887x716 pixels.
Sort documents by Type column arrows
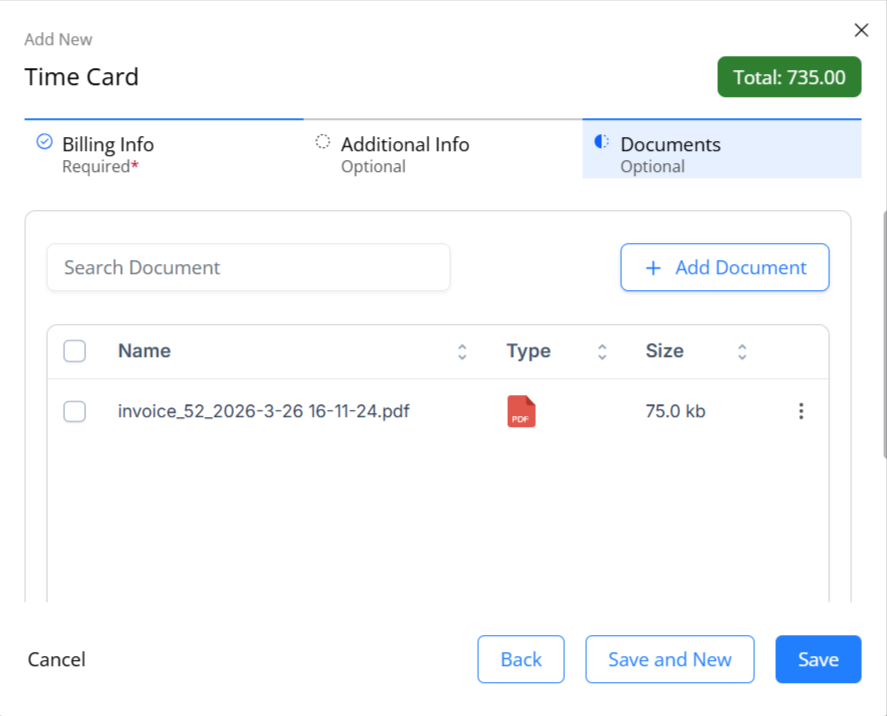(602, 352)
